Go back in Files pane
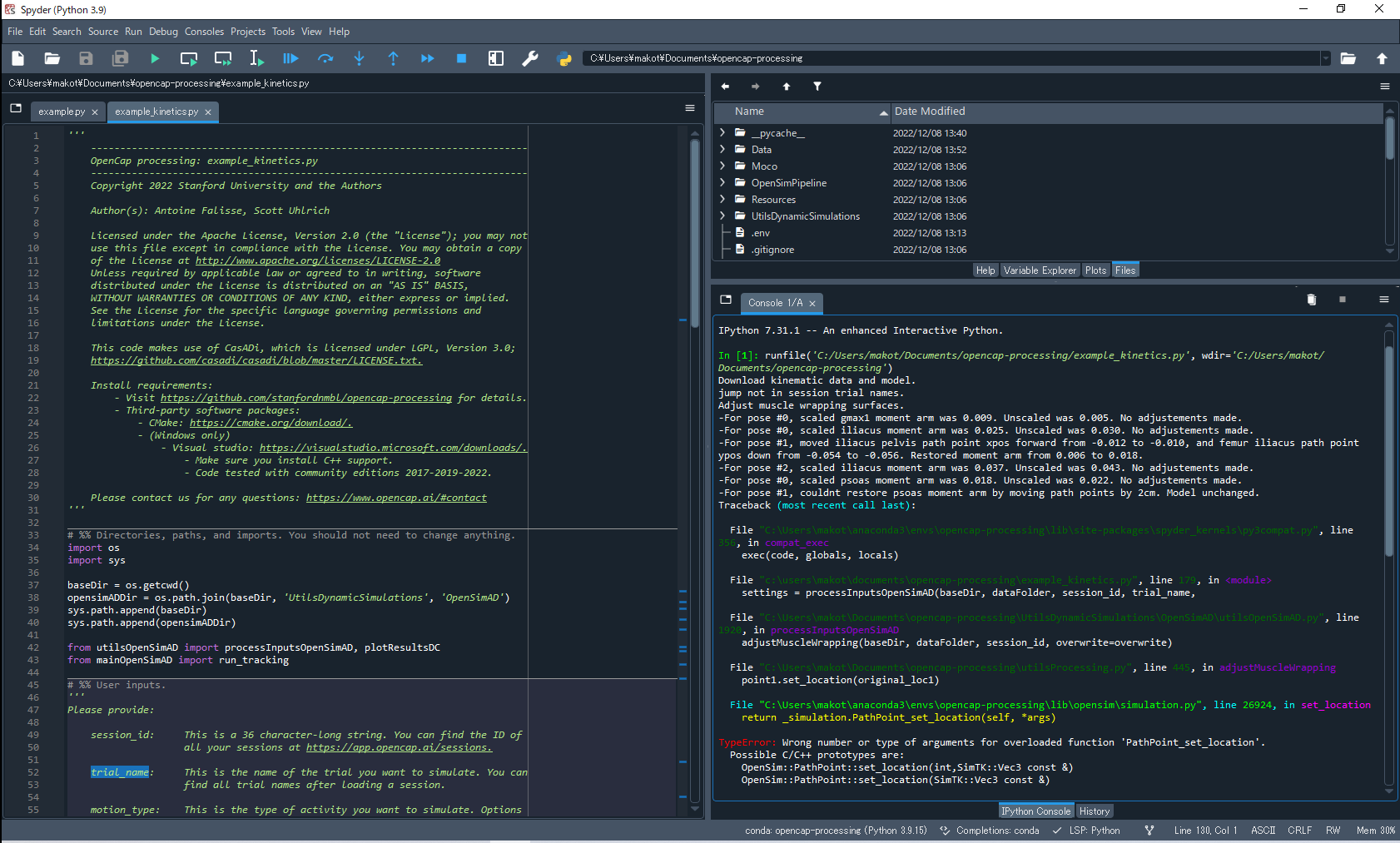1400x843 pixels. point(725,87)
